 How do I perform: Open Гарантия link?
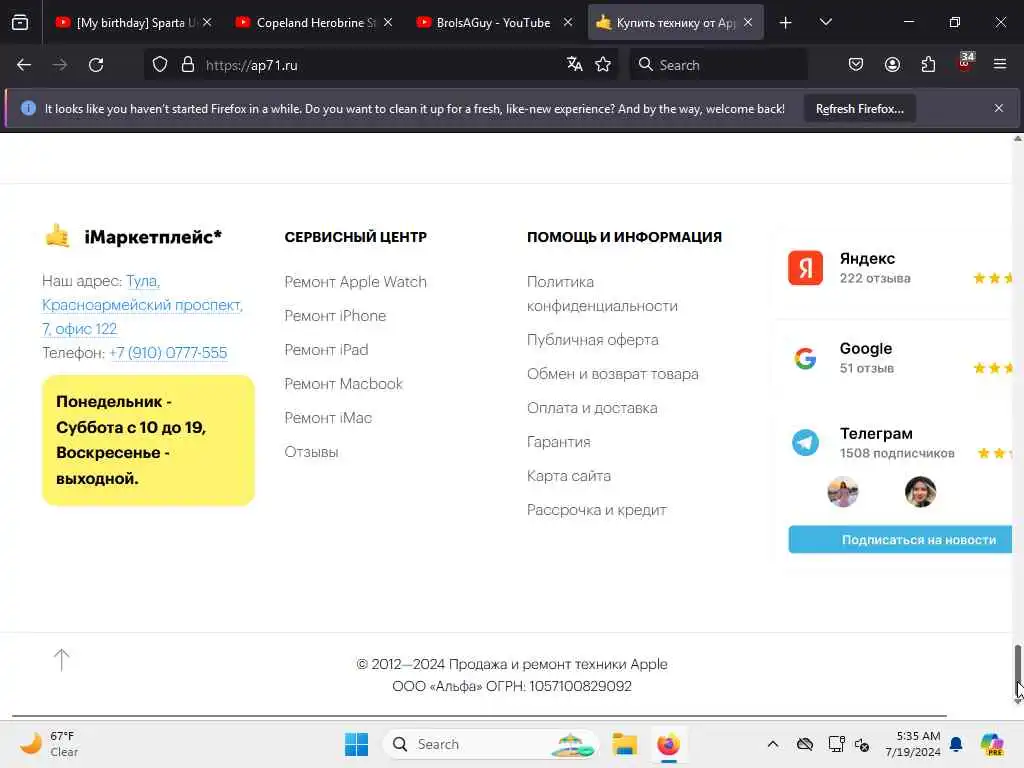pyautogui.click(x=558, y=441)
